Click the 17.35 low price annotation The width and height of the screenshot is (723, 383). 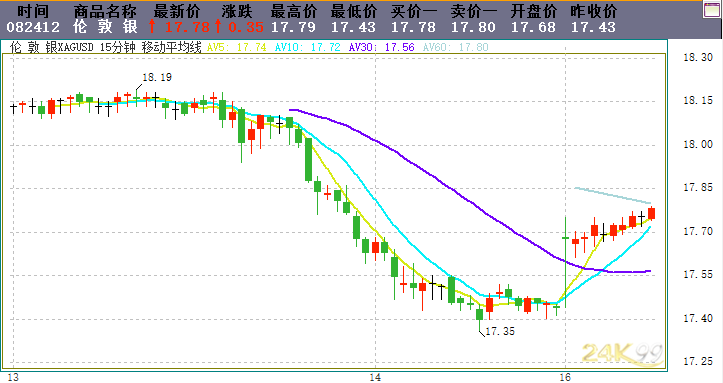coord(500,331)
